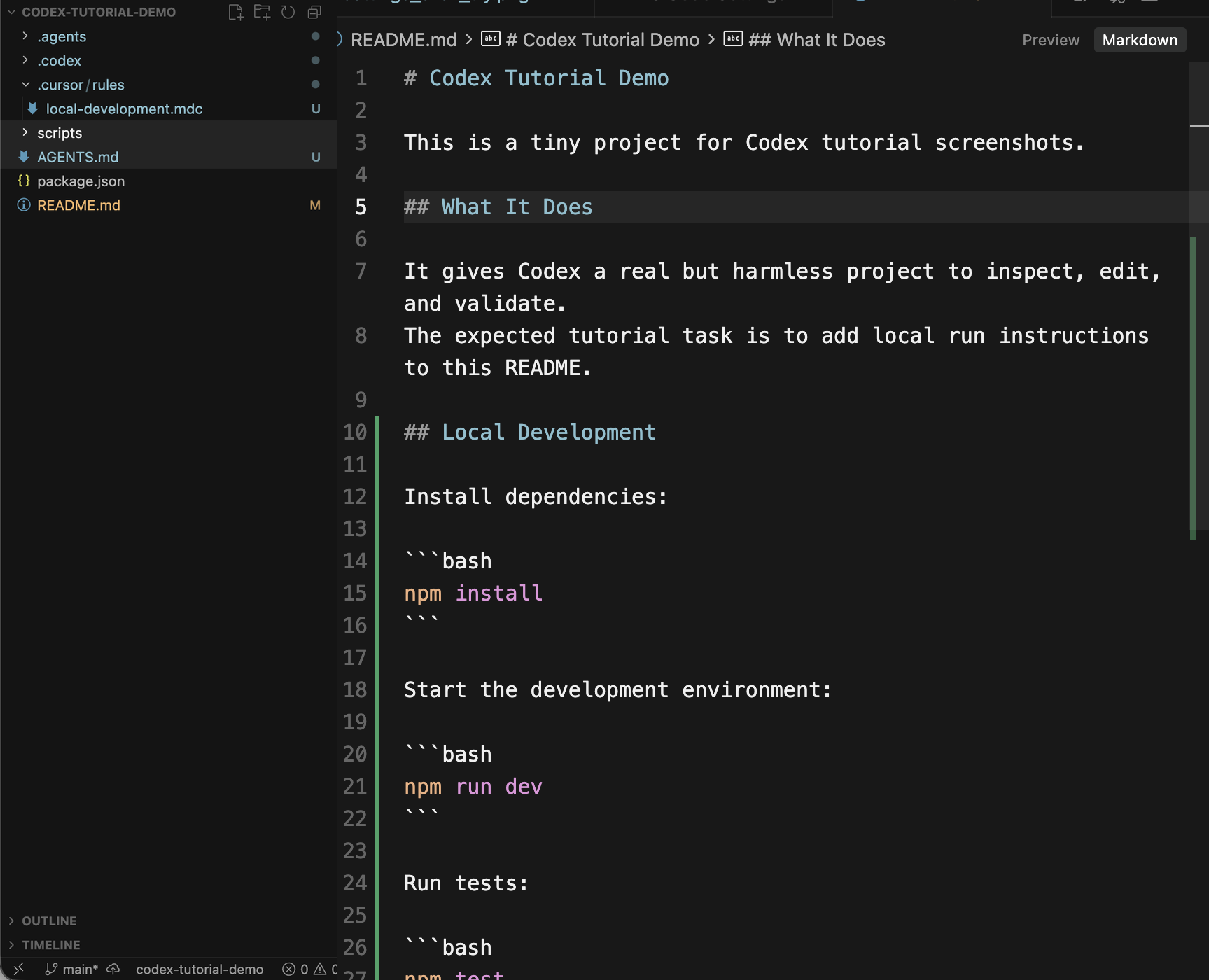Create a new file in the explorer
Image resolution: width=1209 pixels, height=980 pixels.
[236, 12]
